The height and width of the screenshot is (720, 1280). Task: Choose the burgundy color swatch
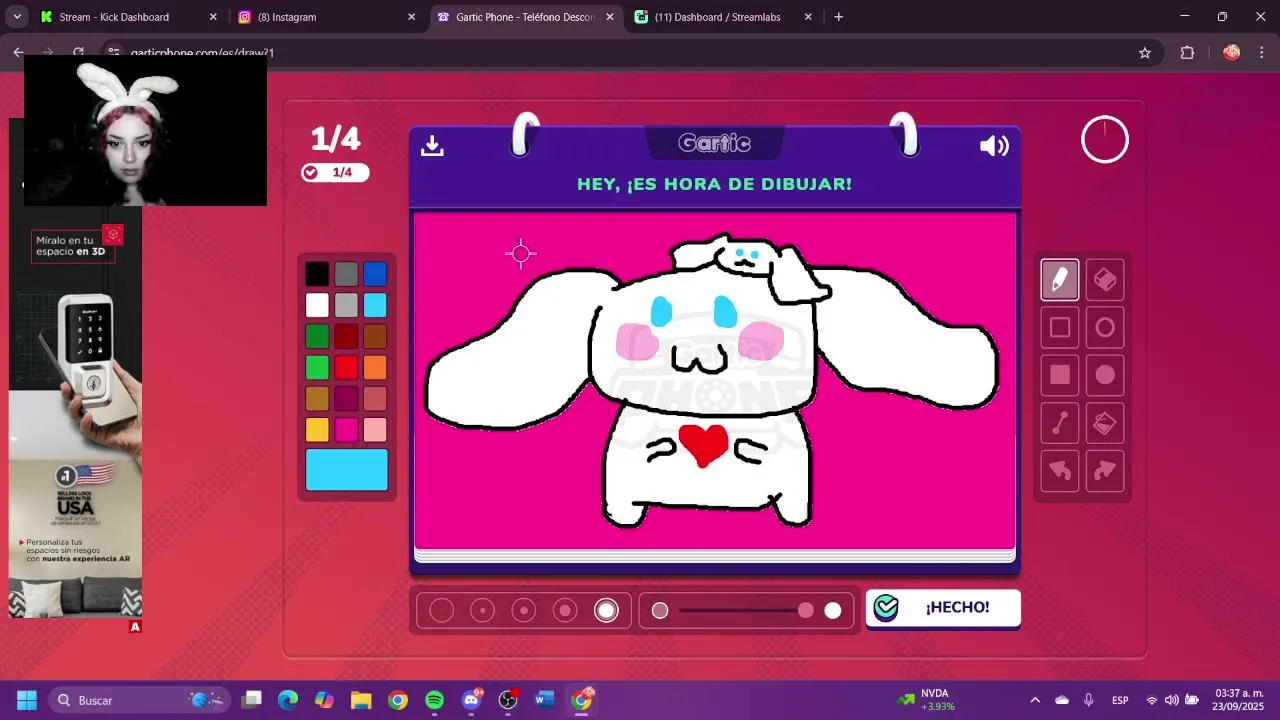pyautogui.click(x=346, y=398)
